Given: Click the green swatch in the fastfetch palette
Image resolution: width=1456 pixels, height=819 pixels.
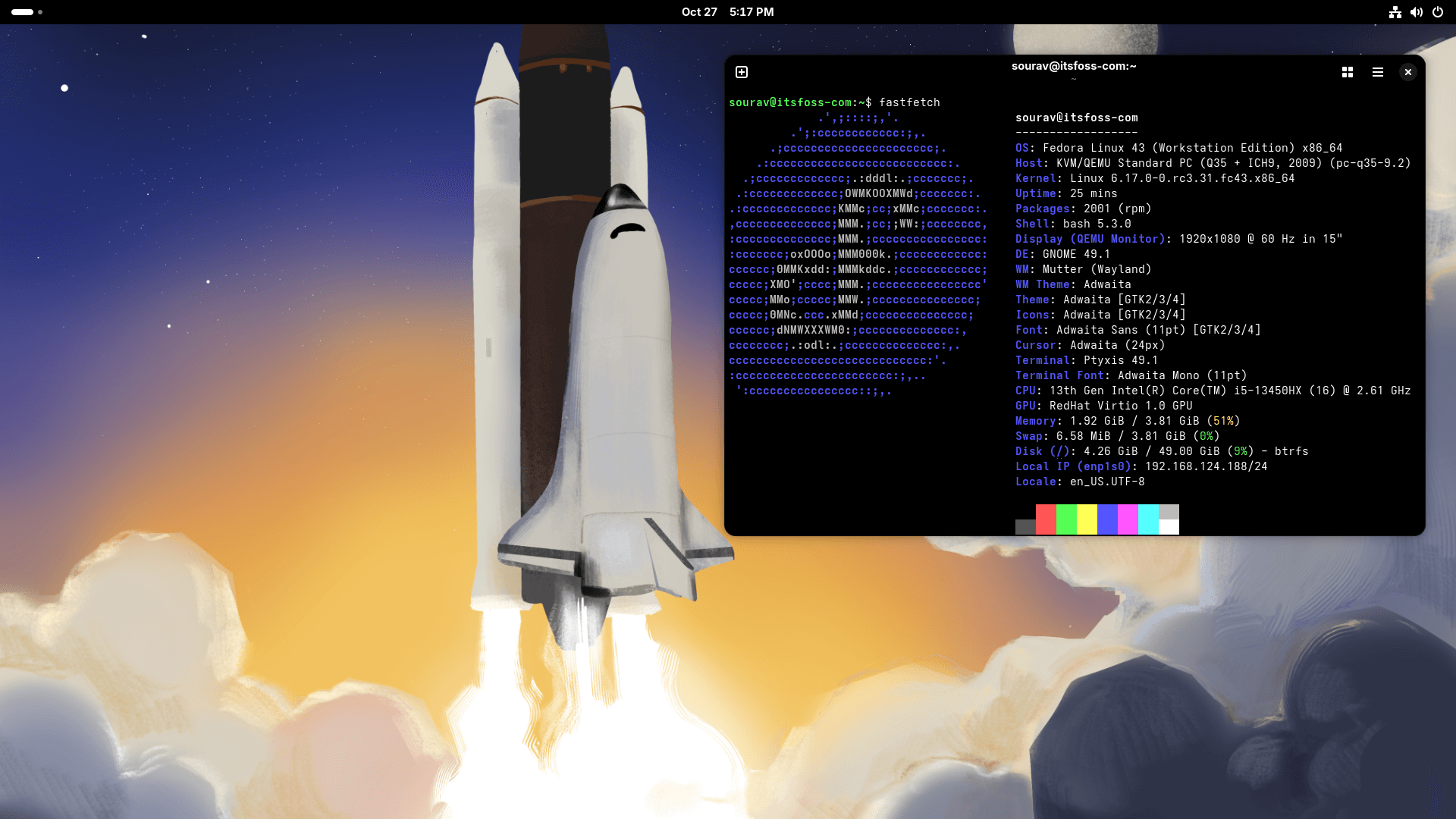Looking at the screenshot, I should pyautogui.click(x=1065, y=520).
